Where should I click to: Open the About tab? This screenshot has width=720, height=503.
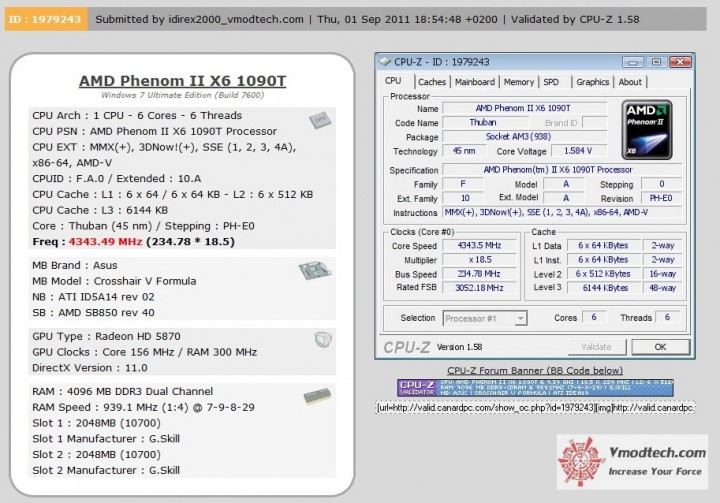pos(630,82)
